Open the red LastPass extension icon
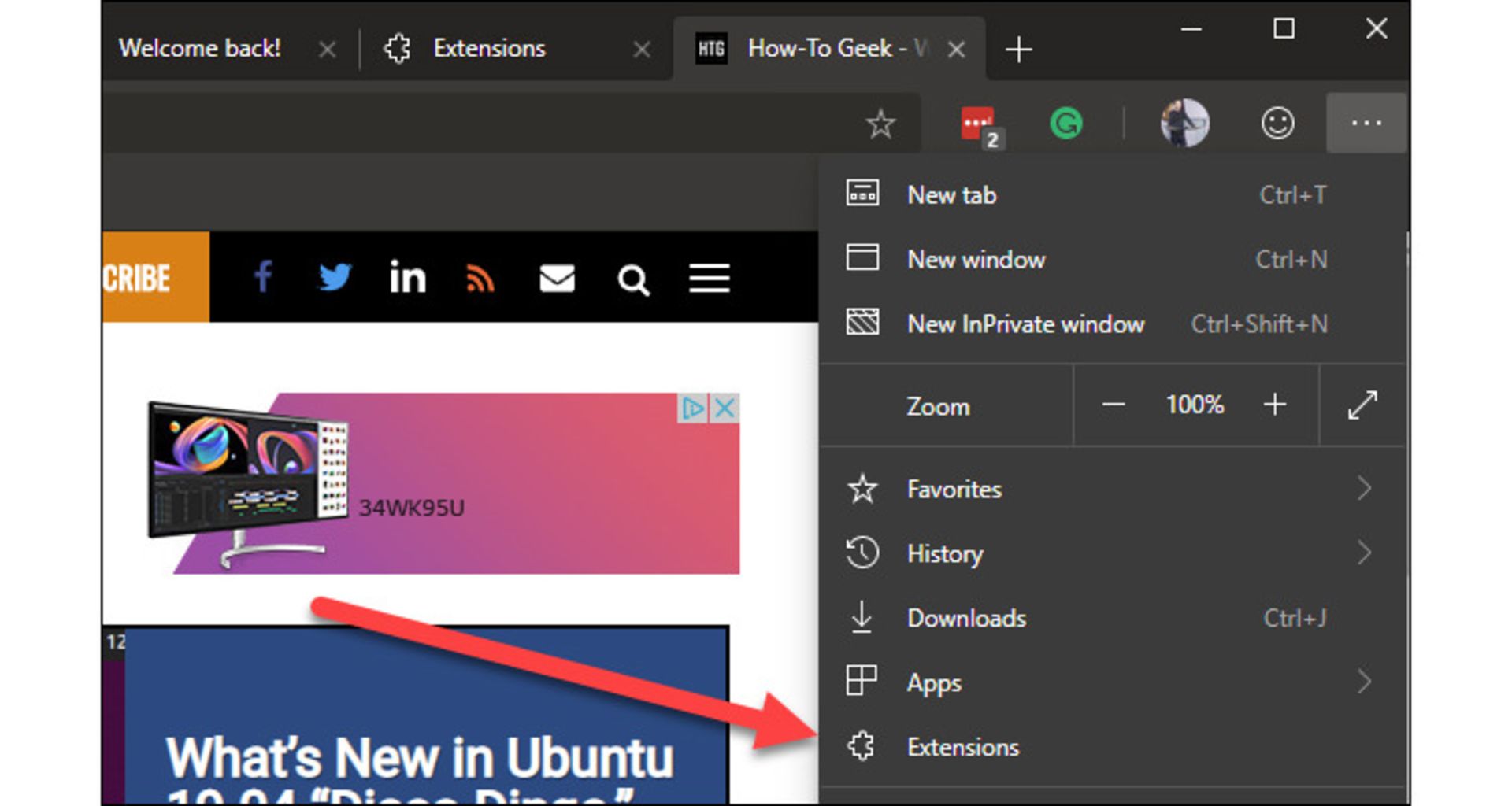Screen dimensions: 1512x806 click(x=981, y=126)
